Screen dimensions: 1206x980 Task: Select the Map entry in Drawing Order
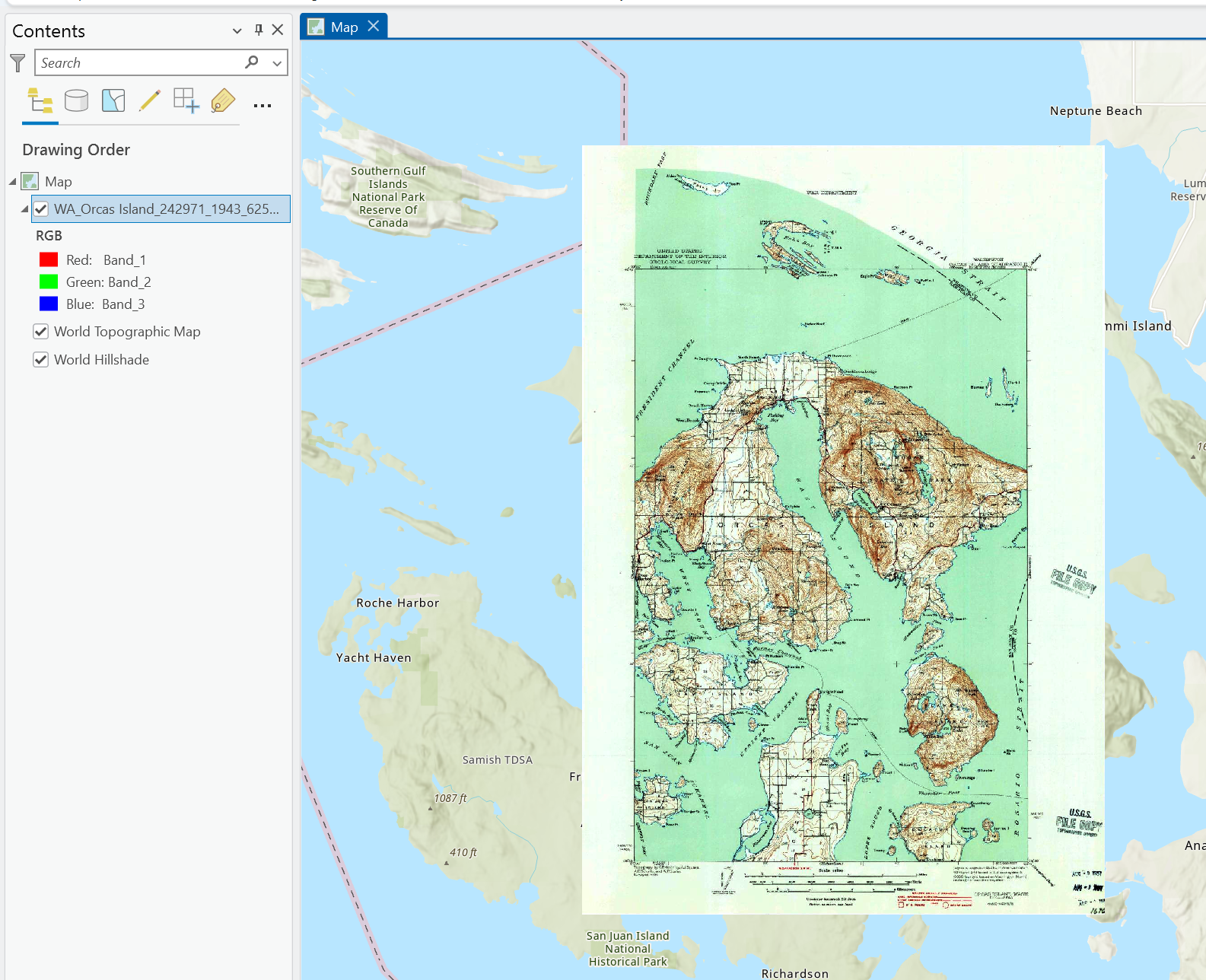click(59, 181)
